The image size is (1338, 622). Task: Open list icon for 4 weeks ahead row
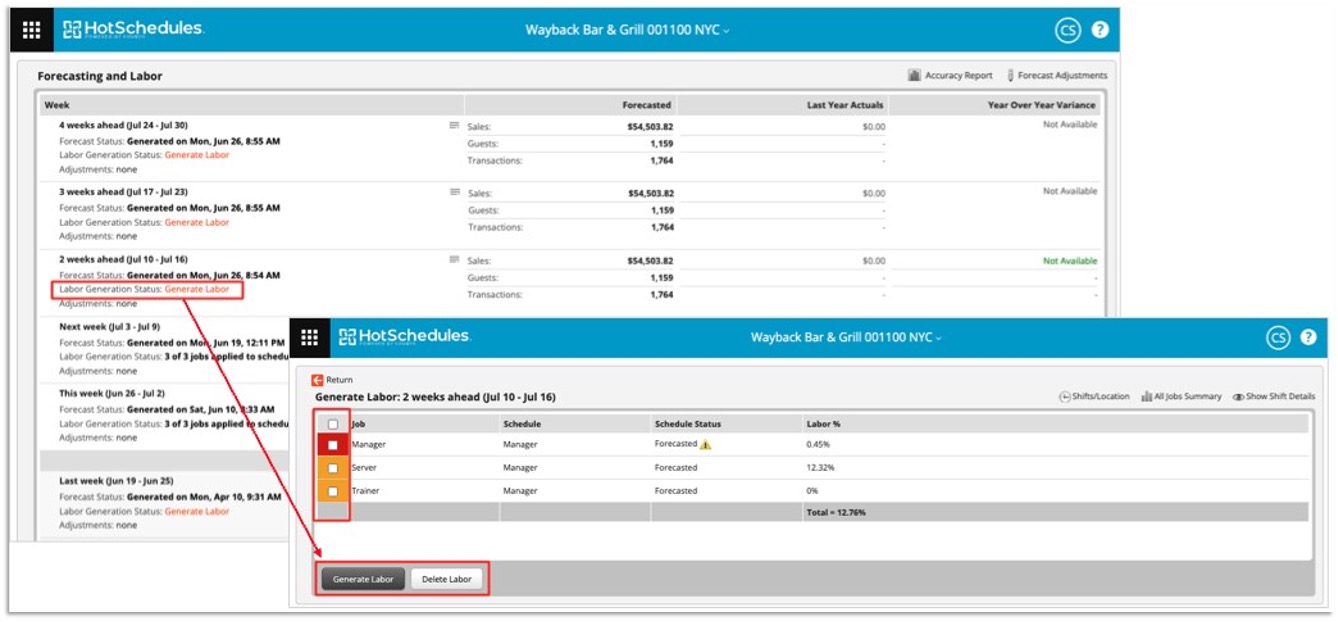click(454, 125)
